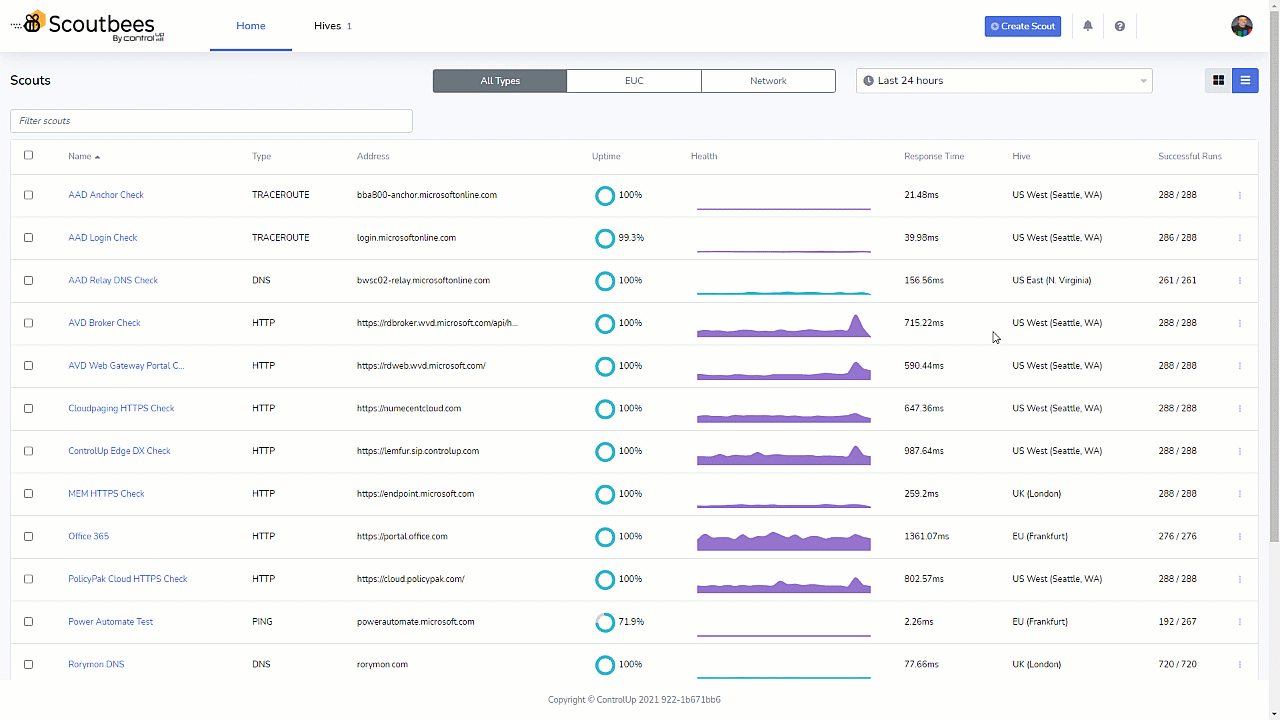
Task: Click uptime ring for MEM HTTPS Check
Action: point(605,494)
